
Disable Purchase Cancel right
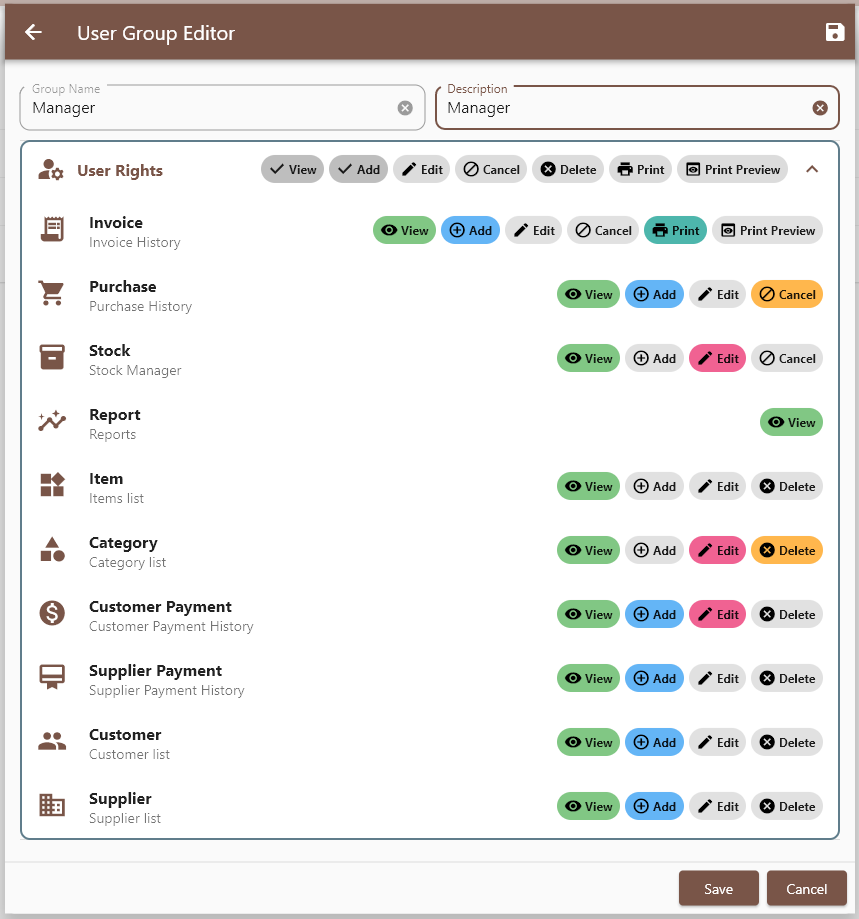point(787,294)
